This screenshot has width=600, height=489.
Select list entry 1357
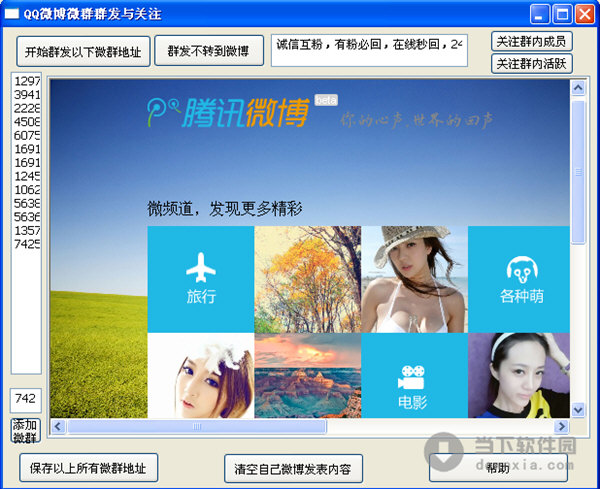coord(27,230)
